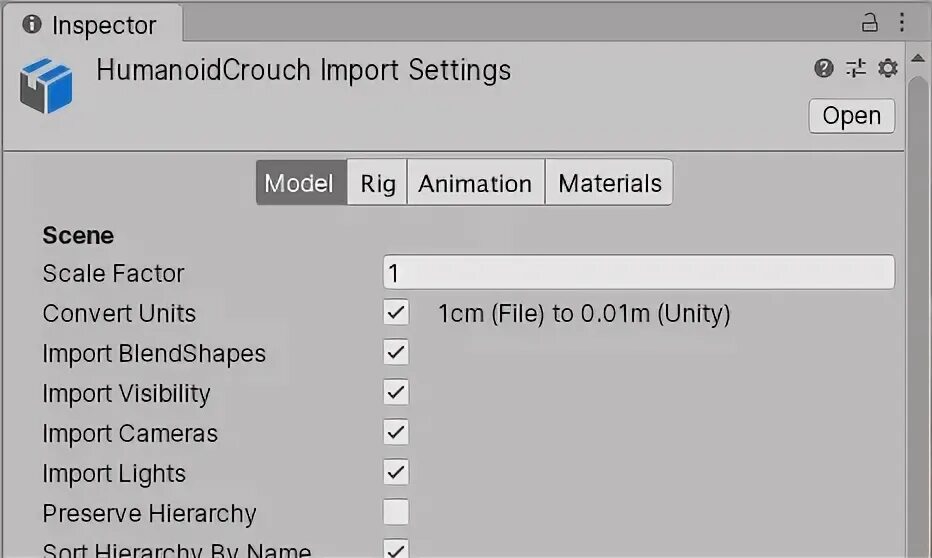
Task: Click the Inspector vertical scrollbar
Action: 918,300
